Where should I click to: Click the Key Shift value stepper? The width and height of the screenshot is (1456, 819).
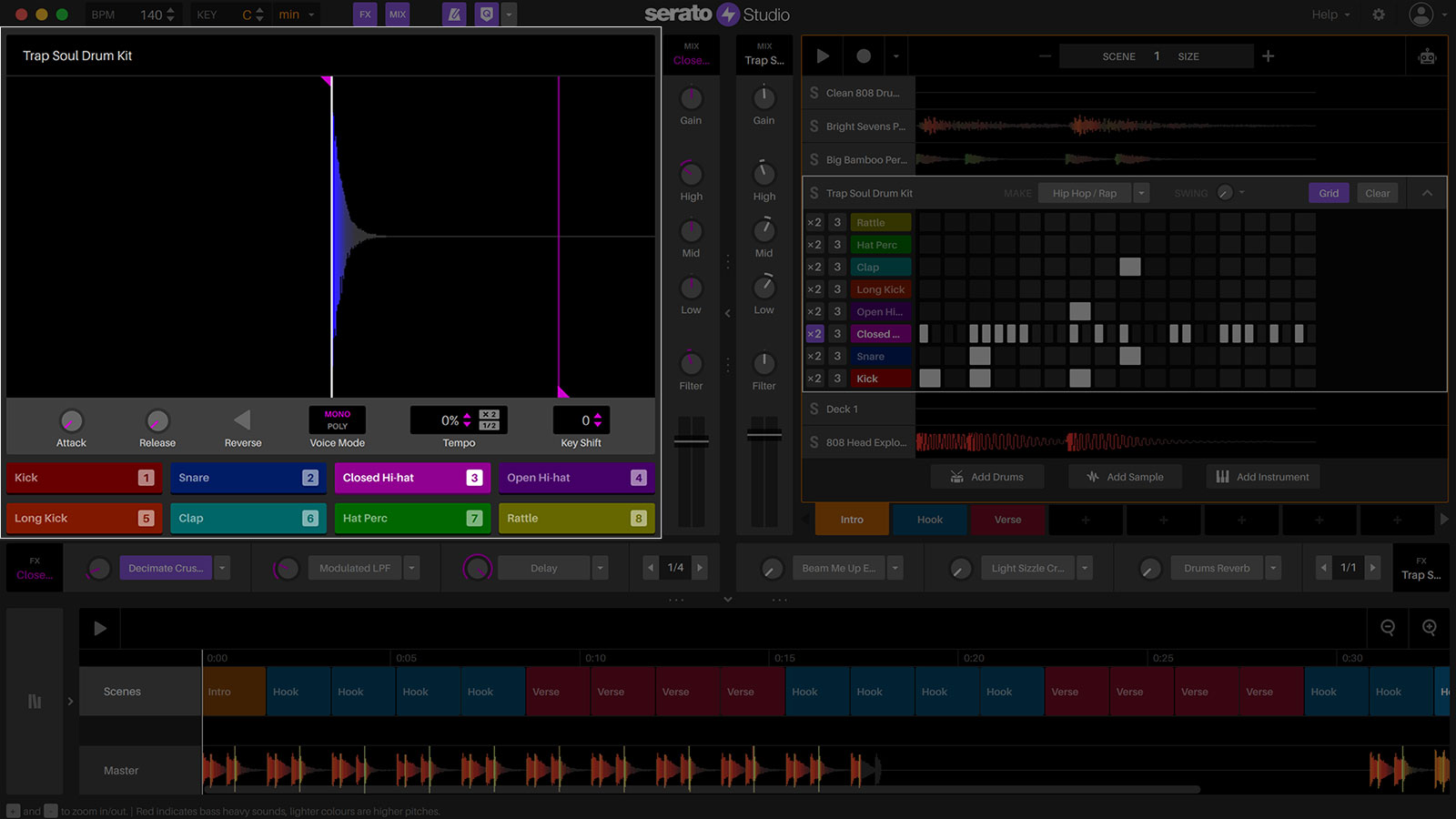pos(598,420)
